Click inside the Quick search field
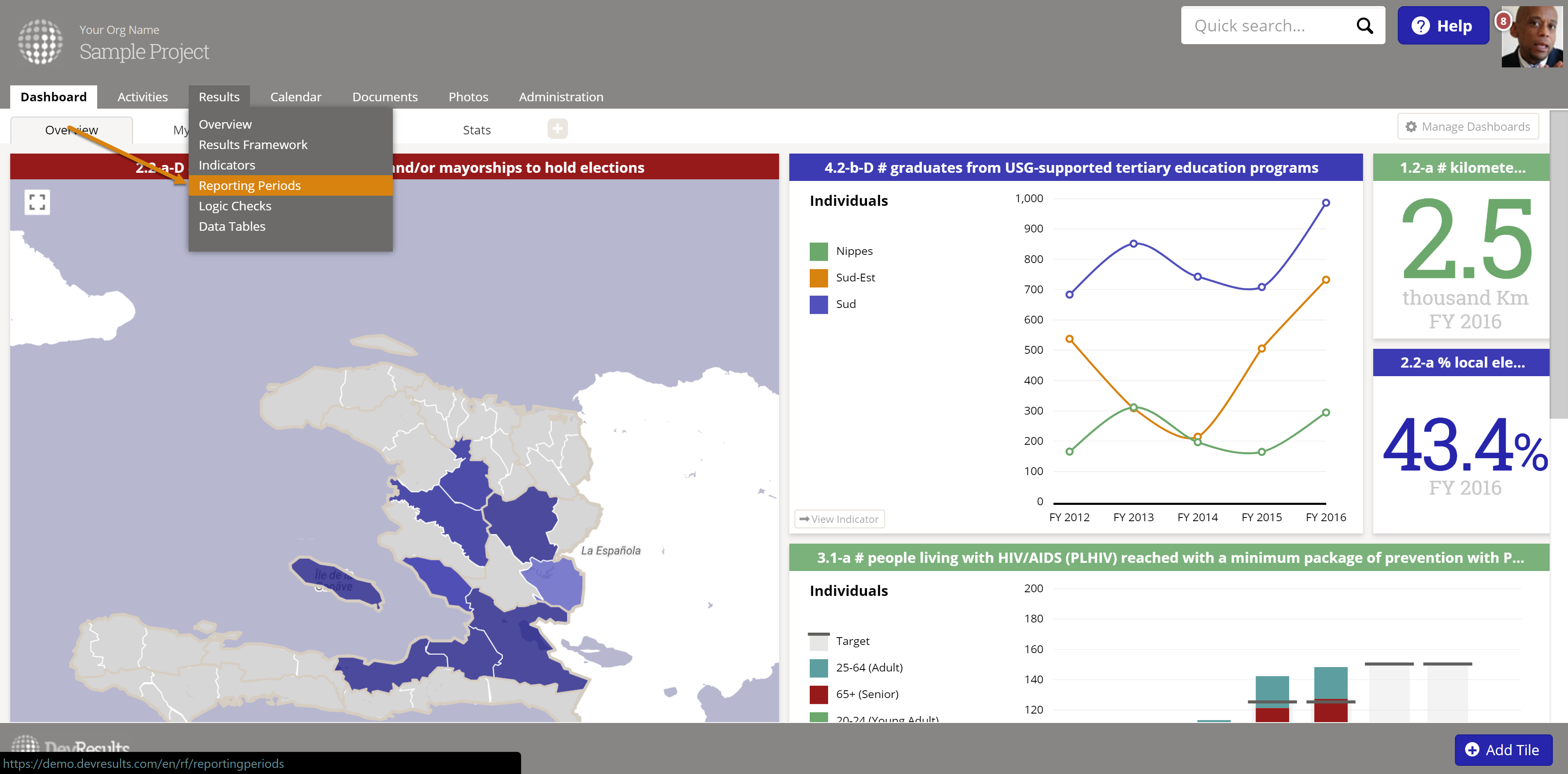The image size is (1568, 774). [1272, 25]
